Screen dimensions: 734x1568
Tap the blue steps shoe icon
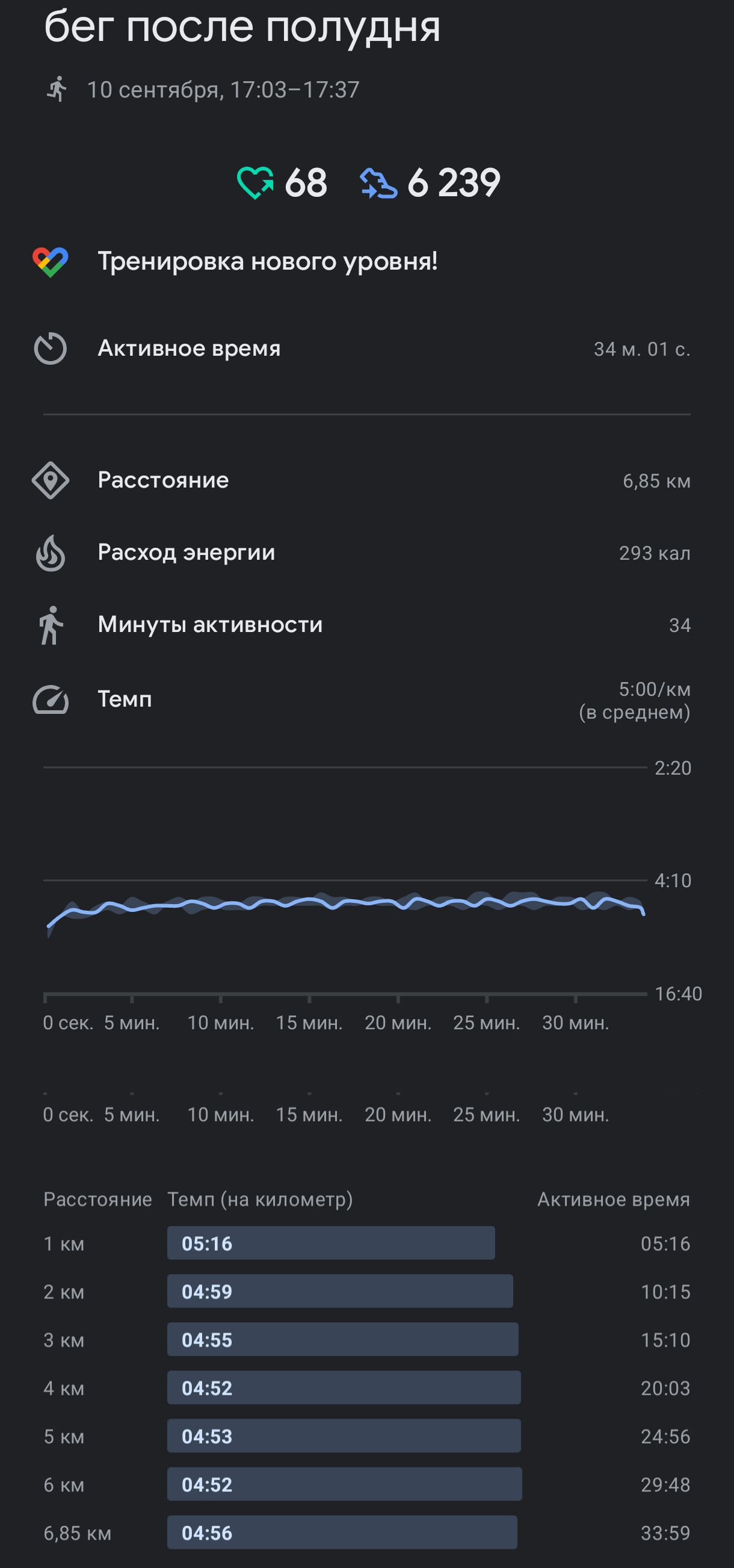[378, 183]
